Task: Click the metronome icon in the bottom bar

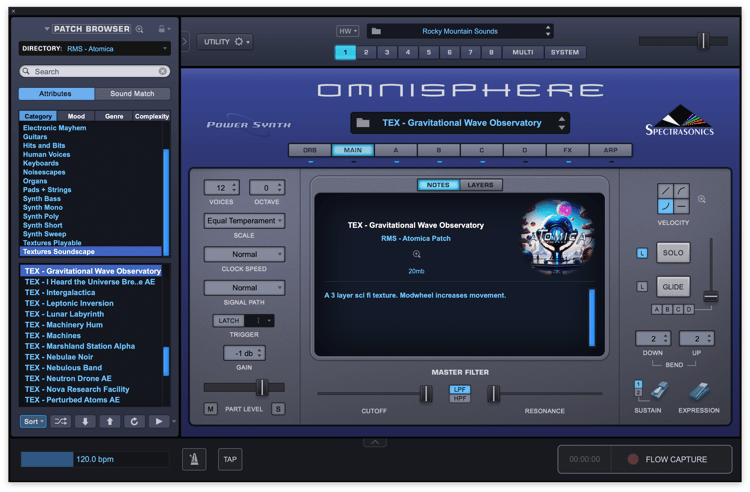Action: click(194, 459)
